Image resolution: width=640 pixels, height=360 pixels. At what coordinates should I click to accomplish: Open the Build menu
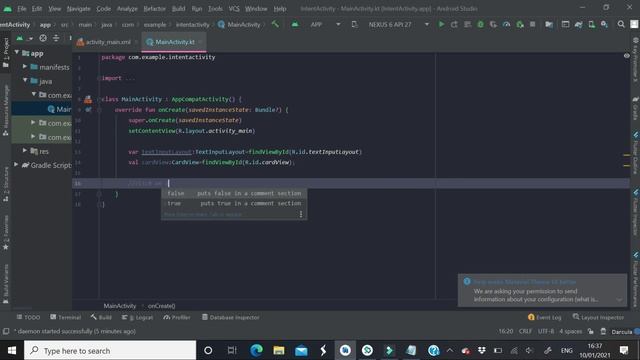tap(178, 9)
